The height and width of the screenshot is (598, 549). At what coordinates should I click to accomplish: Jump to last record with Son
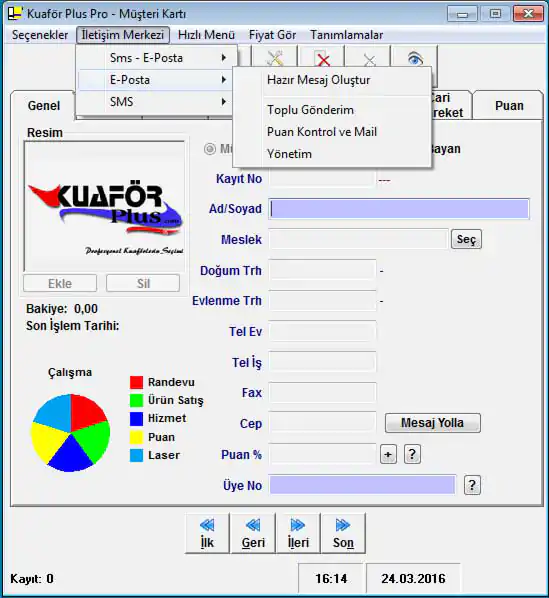pyautogui.click(x=343, y=533)
